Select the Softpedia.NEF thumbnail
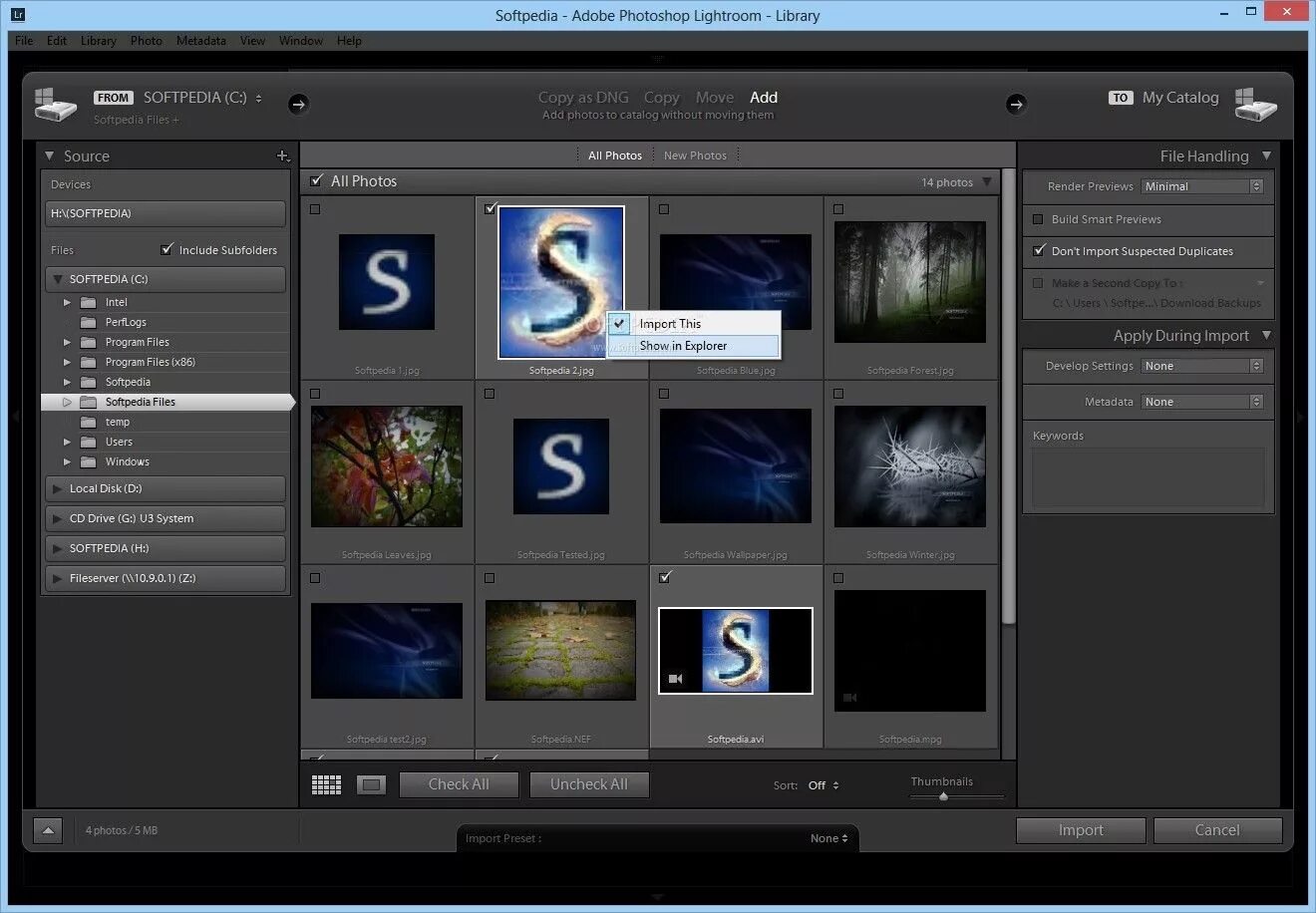This screenshot has height=913, width=1316. coord(561,650)
